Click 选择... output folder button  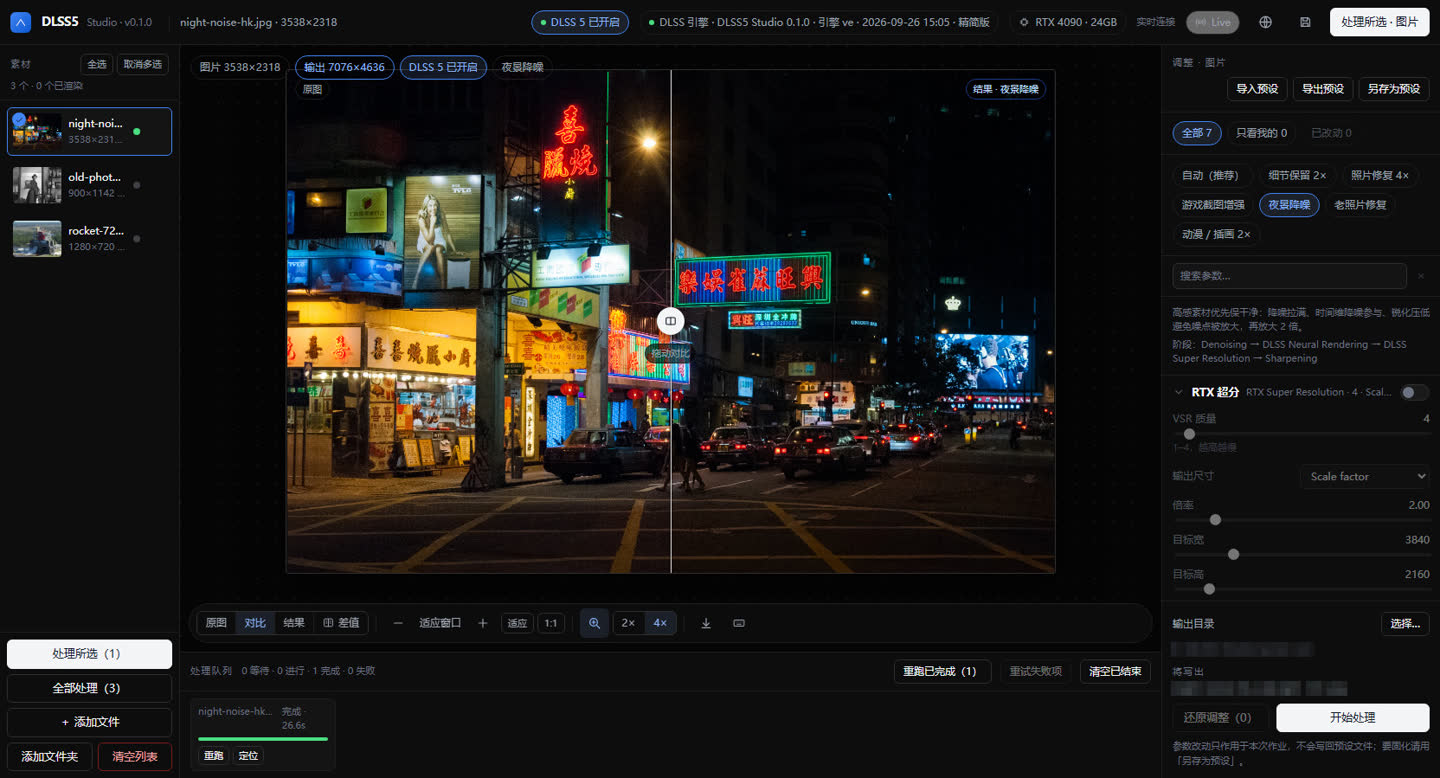coord(1405,624)
